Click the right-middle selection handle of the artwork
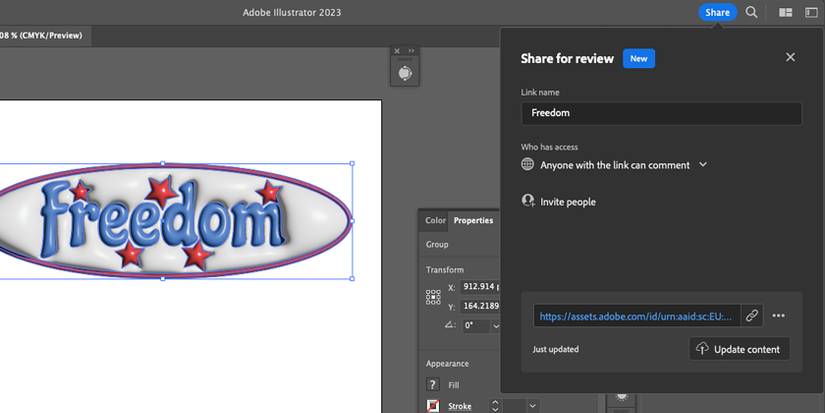Image resolution: width=825 pixels, height=413 pixels. coord(352,221)
